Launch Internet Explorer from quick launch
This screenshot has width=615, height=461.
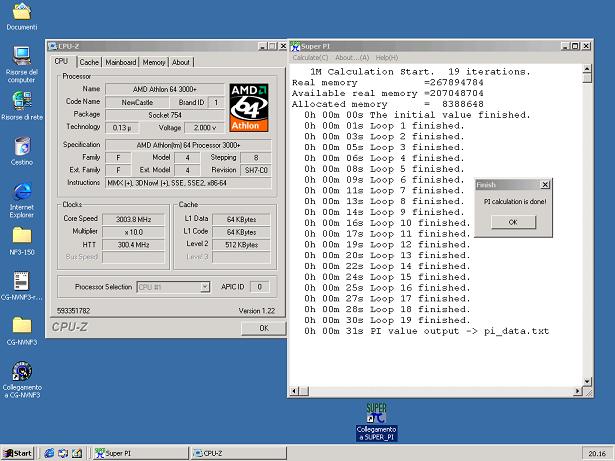click(49, 453)
